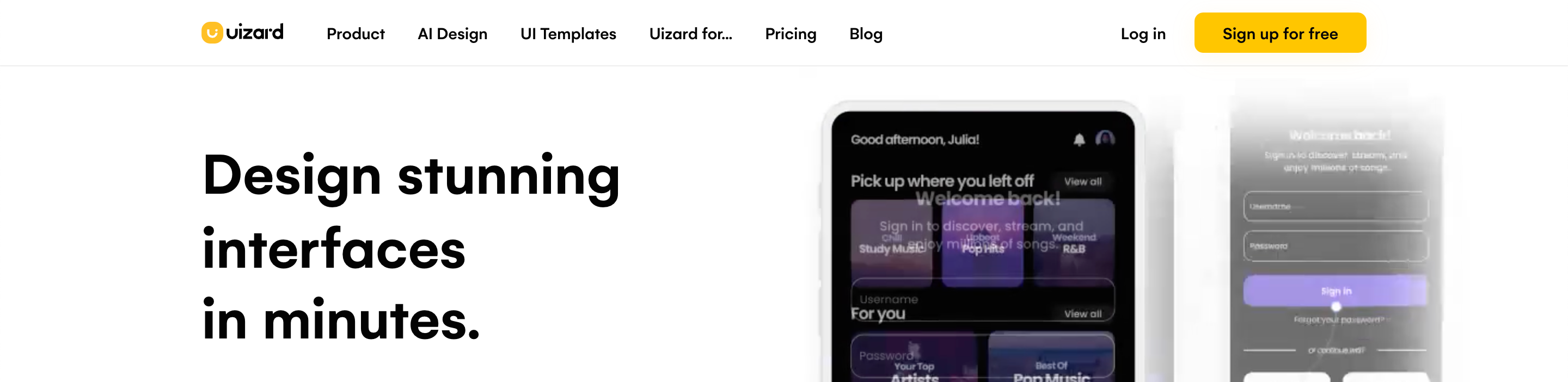Click the Uizard logo icon
The width and height of the screenshot is (1568, 382).
click(x=212, y=33)
